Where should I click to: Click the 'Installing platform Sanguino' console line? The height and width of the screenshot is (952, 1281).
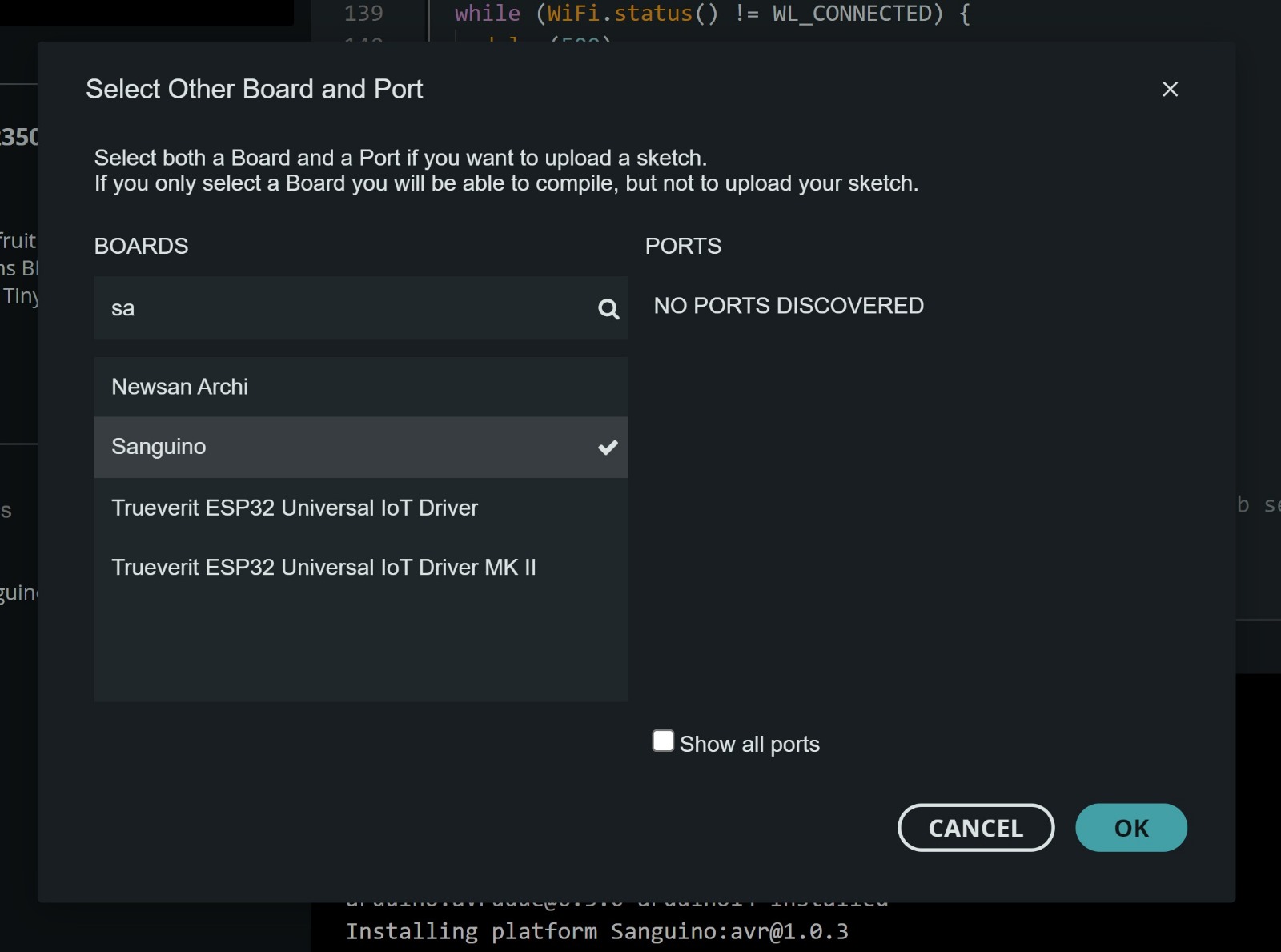596,931
